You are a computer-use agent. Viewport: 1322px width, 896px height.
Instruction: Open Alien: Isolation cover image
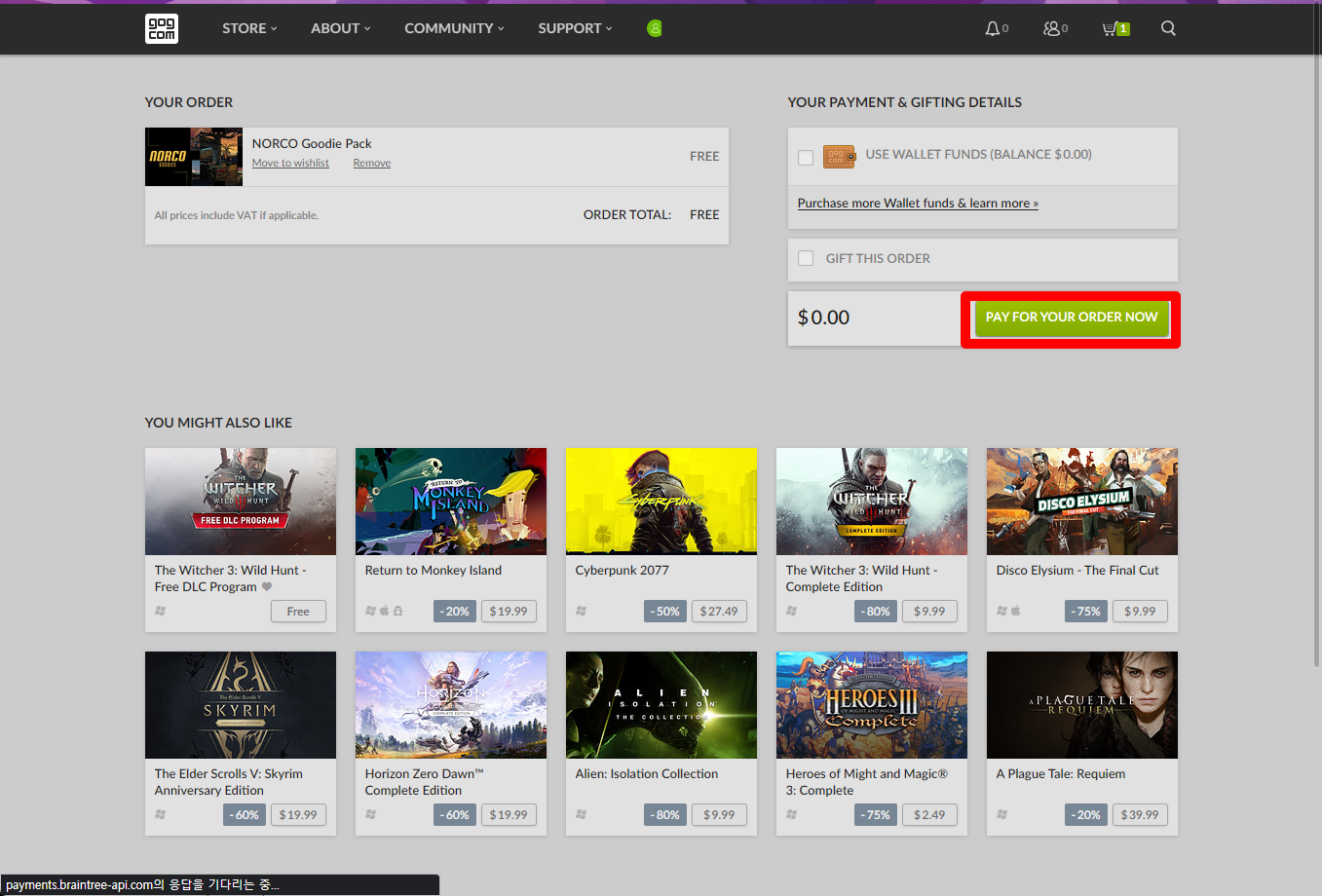661,705
